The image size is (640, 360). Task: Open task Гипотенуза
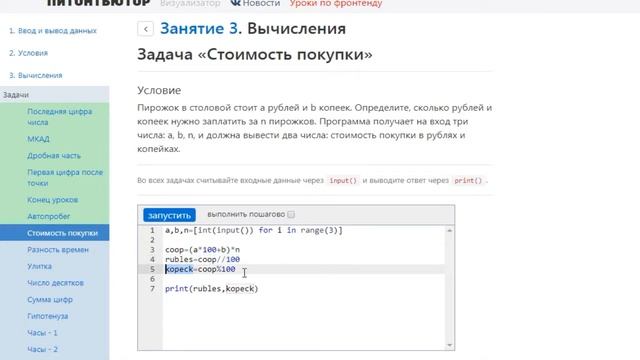pos(47,316)
